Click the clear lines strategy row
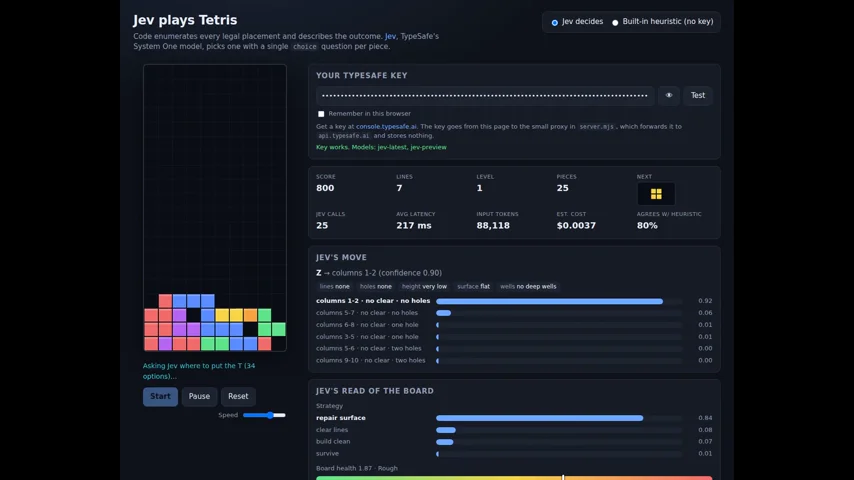 coord(514,430)
